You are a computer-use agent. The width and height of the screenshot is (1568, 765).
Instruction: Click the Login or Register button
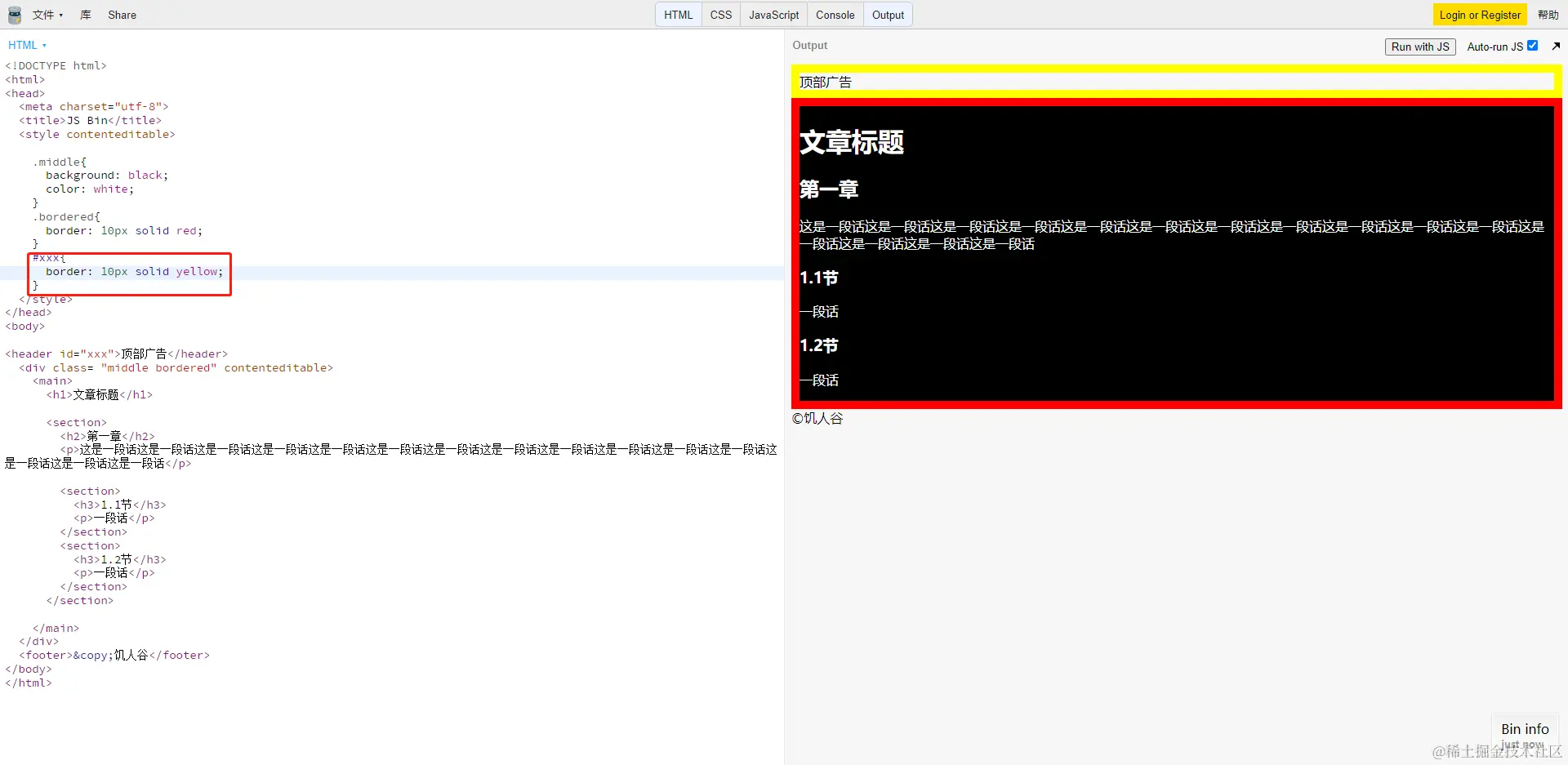click(x=1479, y=14)
